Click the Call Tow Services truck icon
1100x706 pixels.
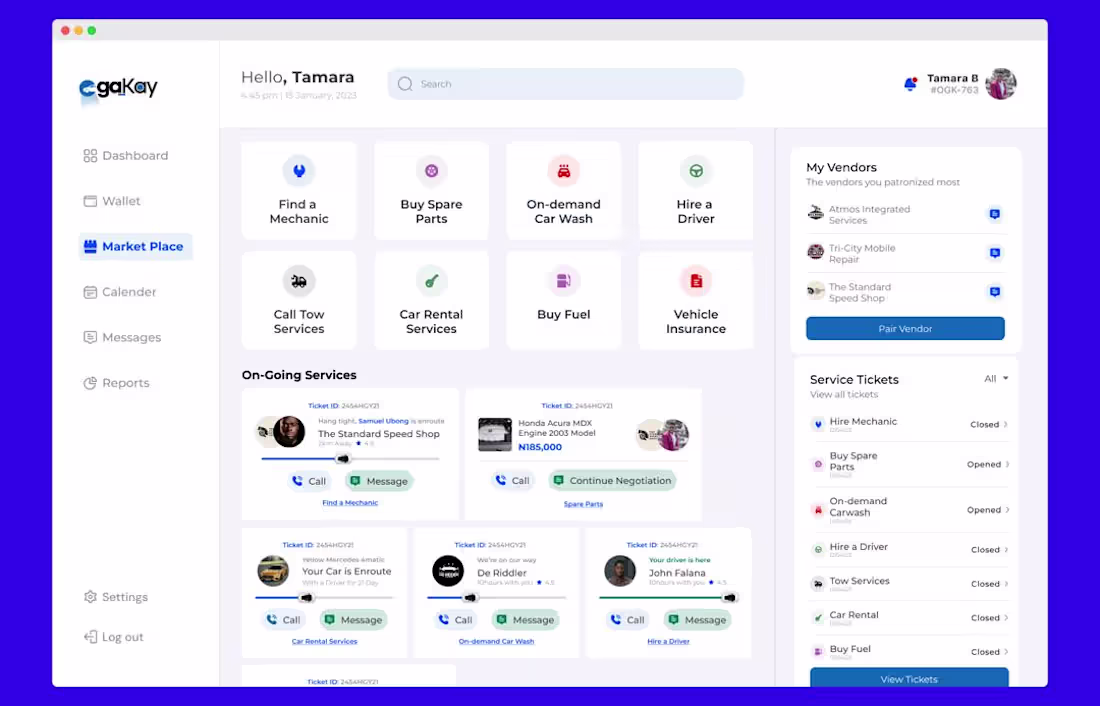(x=299, y=281)
